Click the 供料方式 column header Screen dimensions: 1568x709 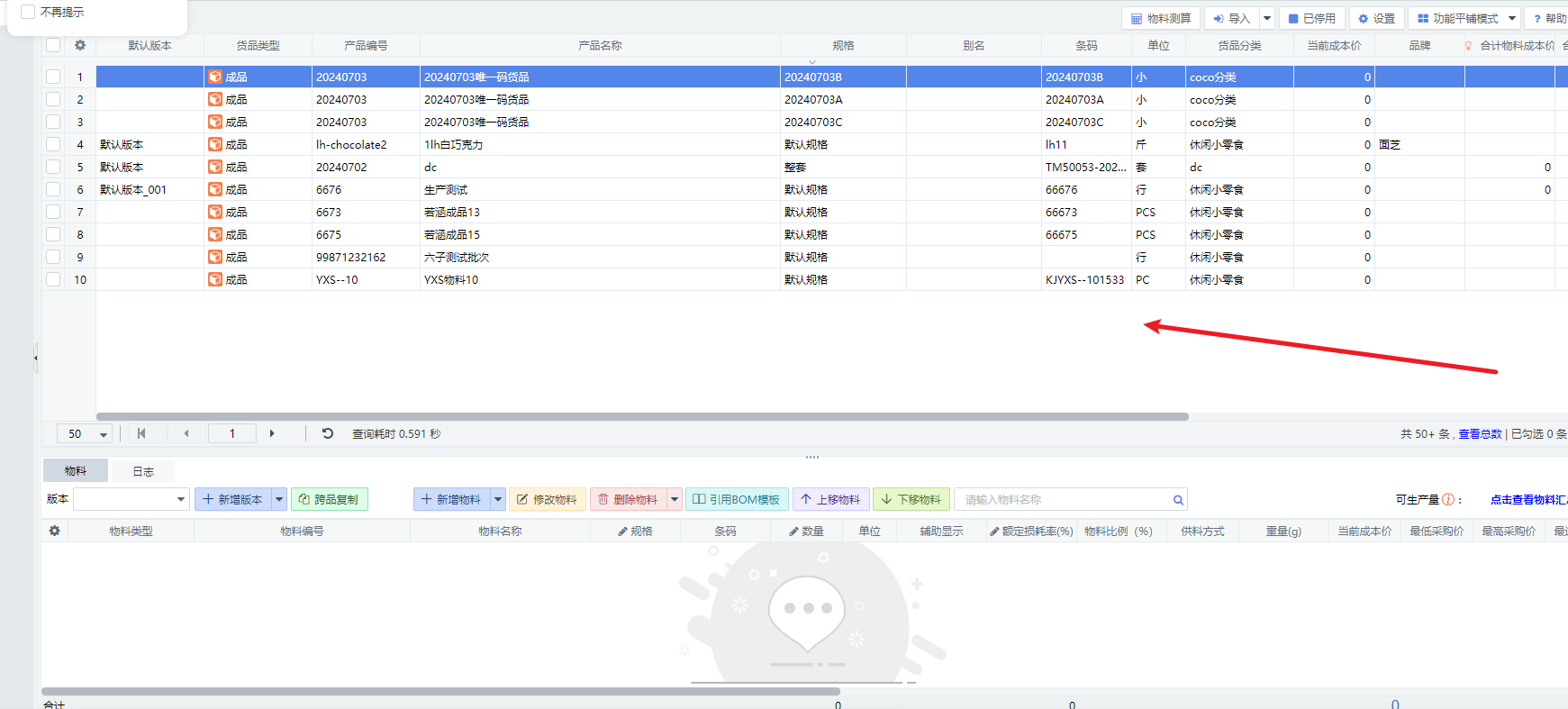point(1202,531)
